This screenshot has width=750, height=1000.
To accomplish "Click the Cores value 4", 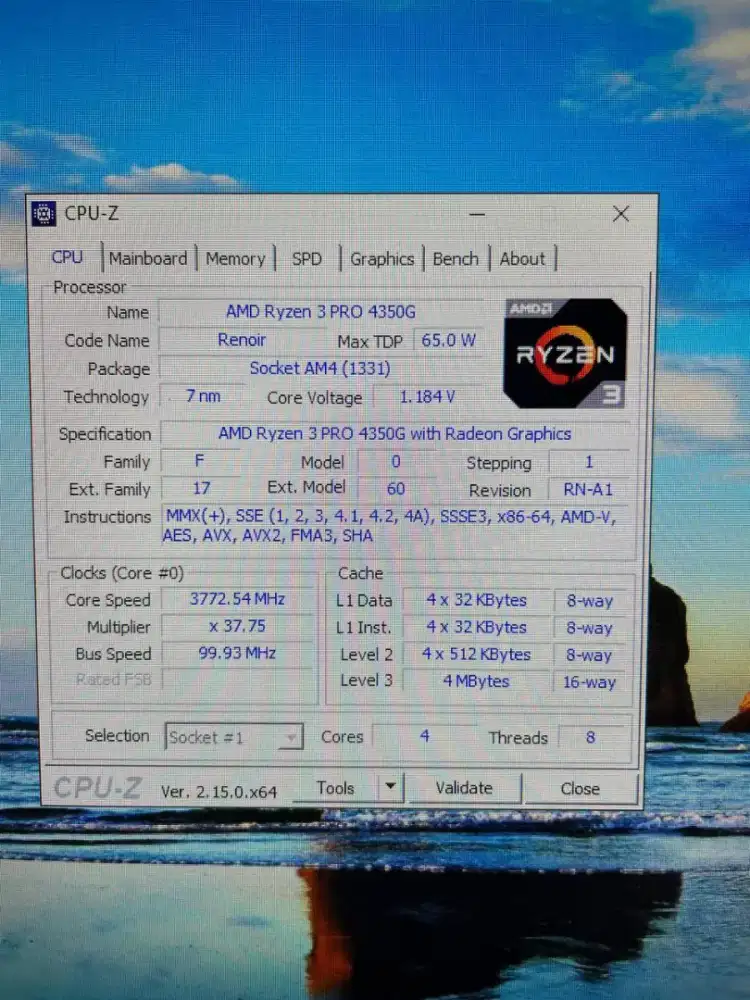I will pyautogui.click(x=425, y=737).
